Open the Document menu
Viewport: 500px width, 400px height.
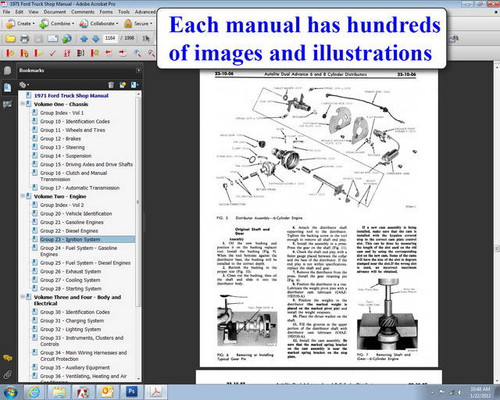click(x=55, y=12)
